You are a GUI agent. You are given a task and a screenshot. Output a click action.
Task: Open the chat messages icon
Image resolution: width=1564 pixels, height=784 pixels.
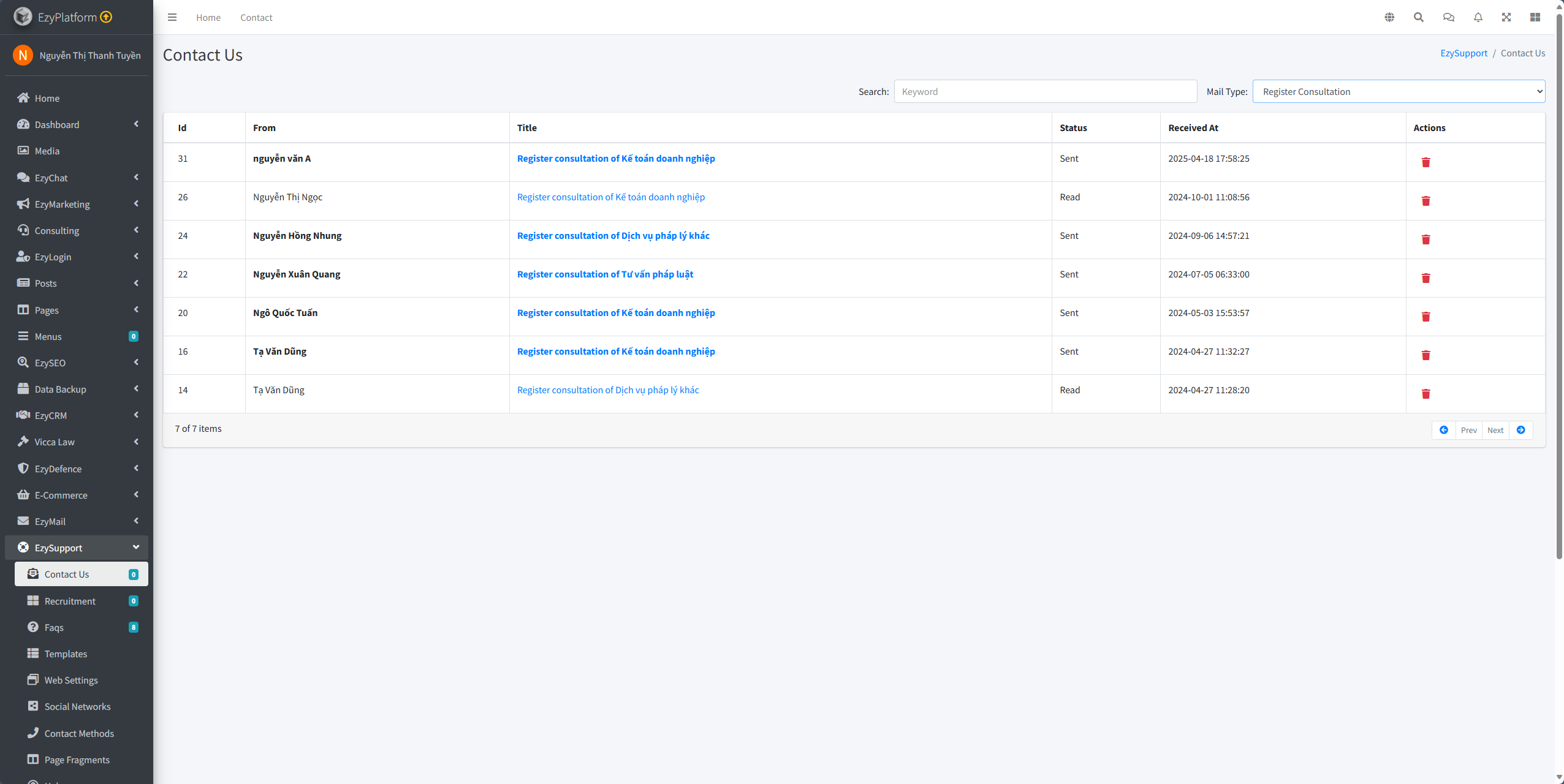(x=1448, y=17)
